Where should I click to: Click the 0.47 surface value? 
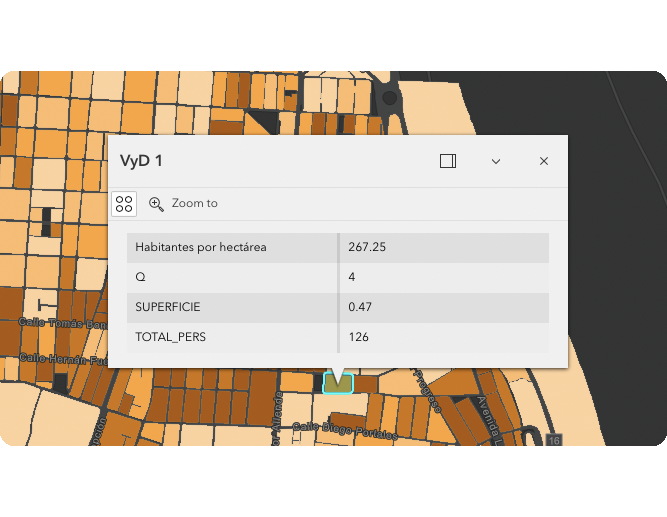point(360,307)
